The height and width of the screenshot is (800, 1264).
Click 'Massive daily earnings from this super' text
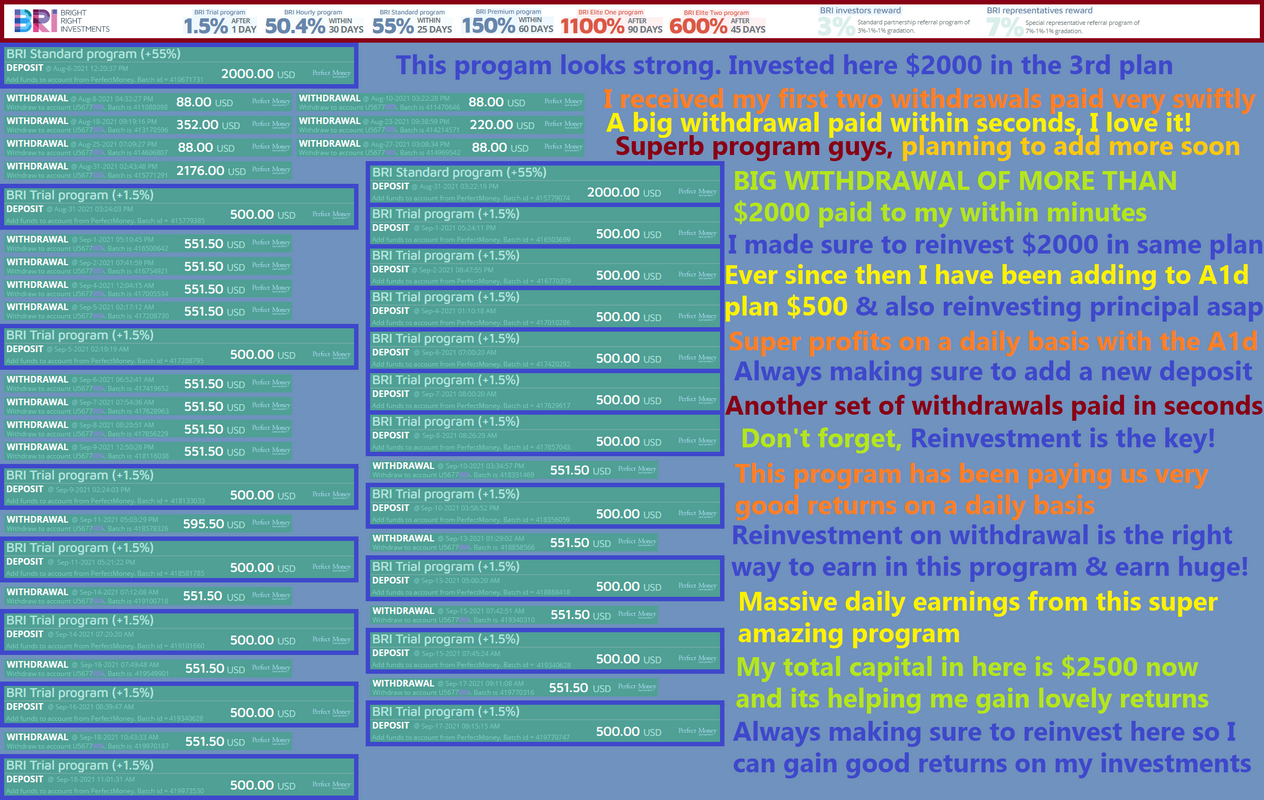[978, 602]
